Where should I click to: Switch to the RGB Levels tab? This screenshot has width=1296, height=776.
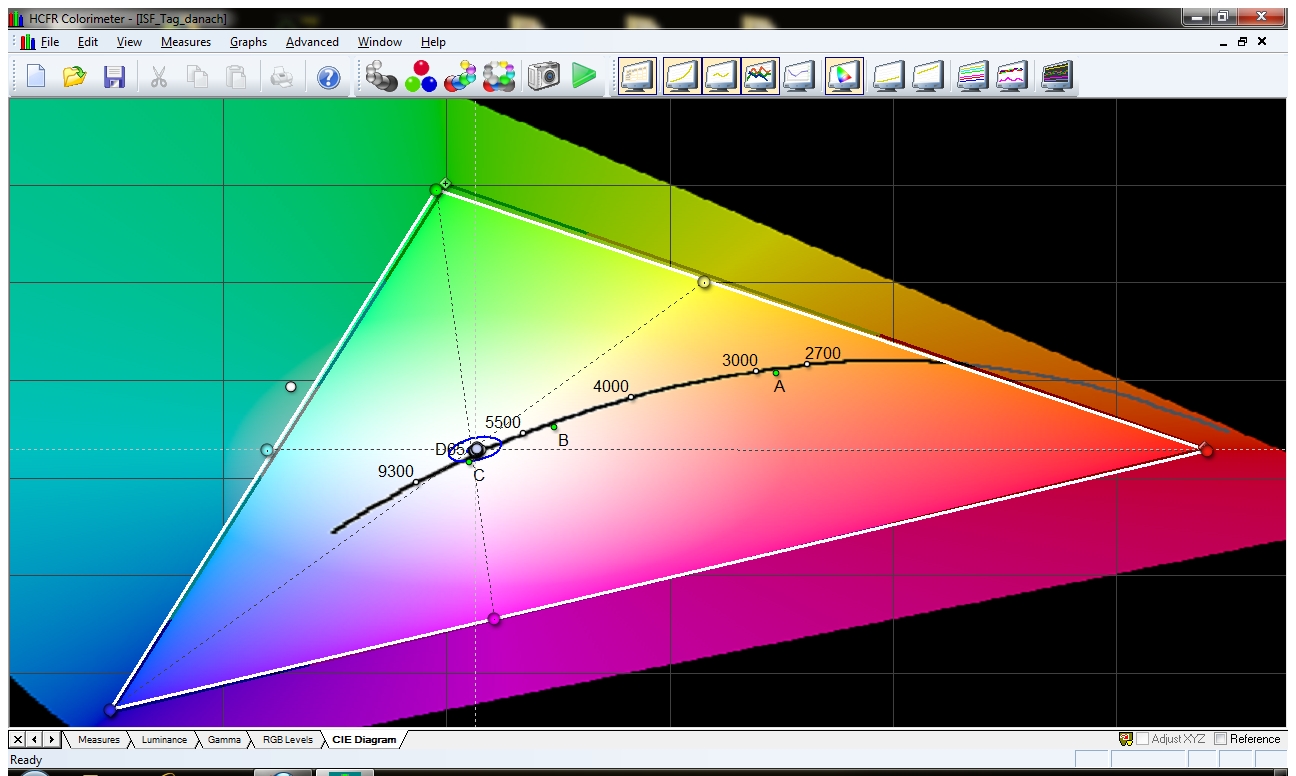click(x=287, y=740)
